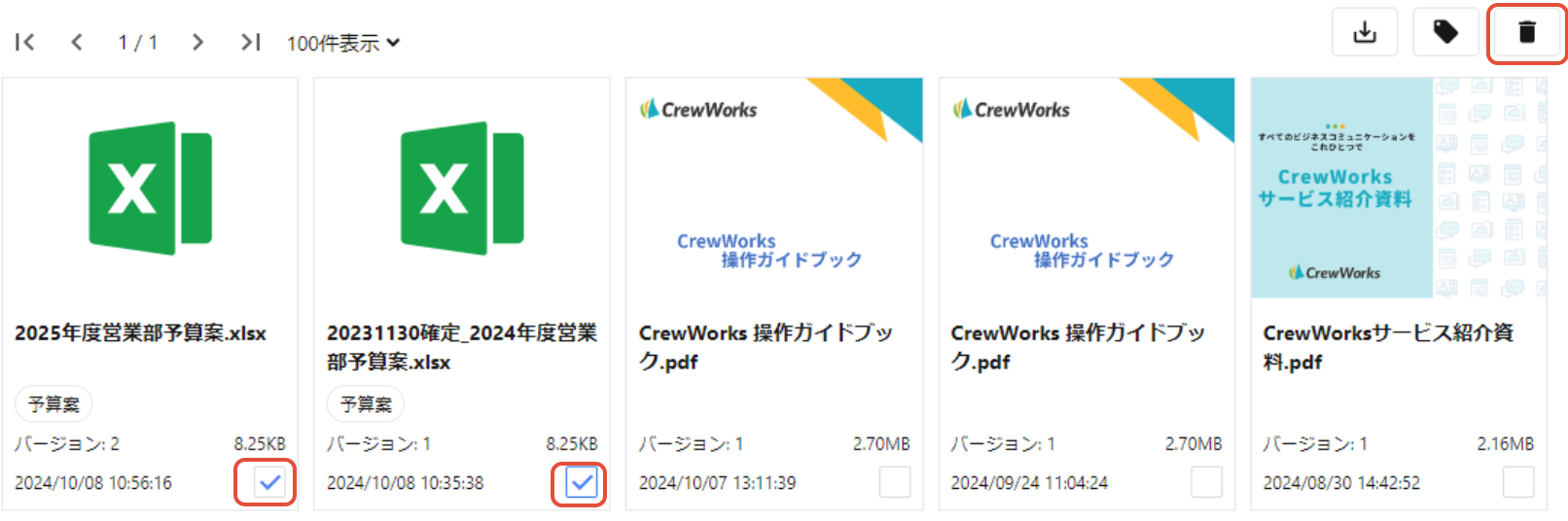Click timestamp 2024/10/07 13:11:39
Screen dimensions: 1568x521
[x=718, y=483]
